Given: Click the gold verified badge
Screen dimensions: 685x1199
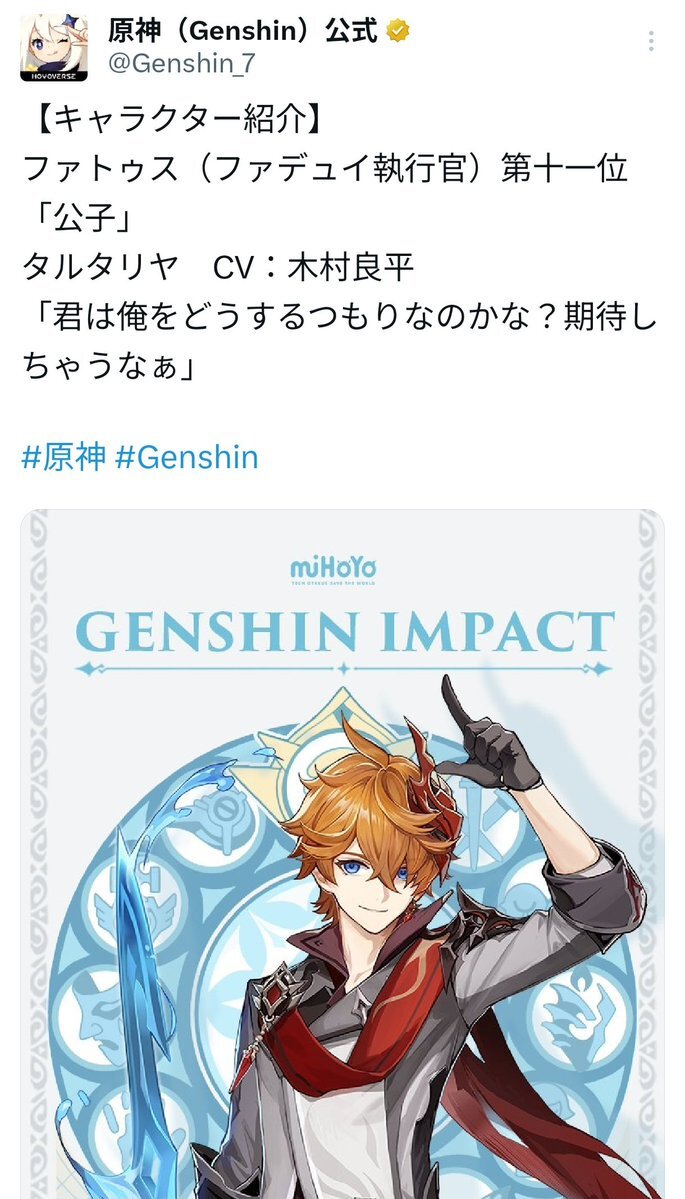Looking at the screenshot, I should tap(398, 31).
